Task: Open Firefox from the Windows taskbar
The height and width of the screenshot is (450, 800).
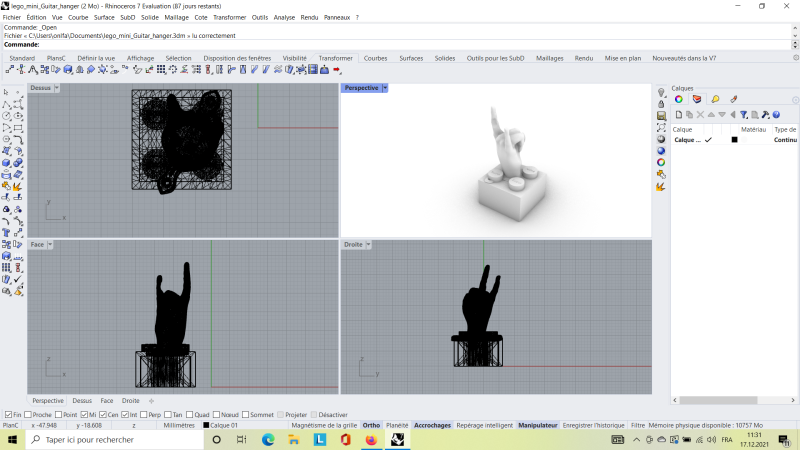Action: [x=371, y=439]
